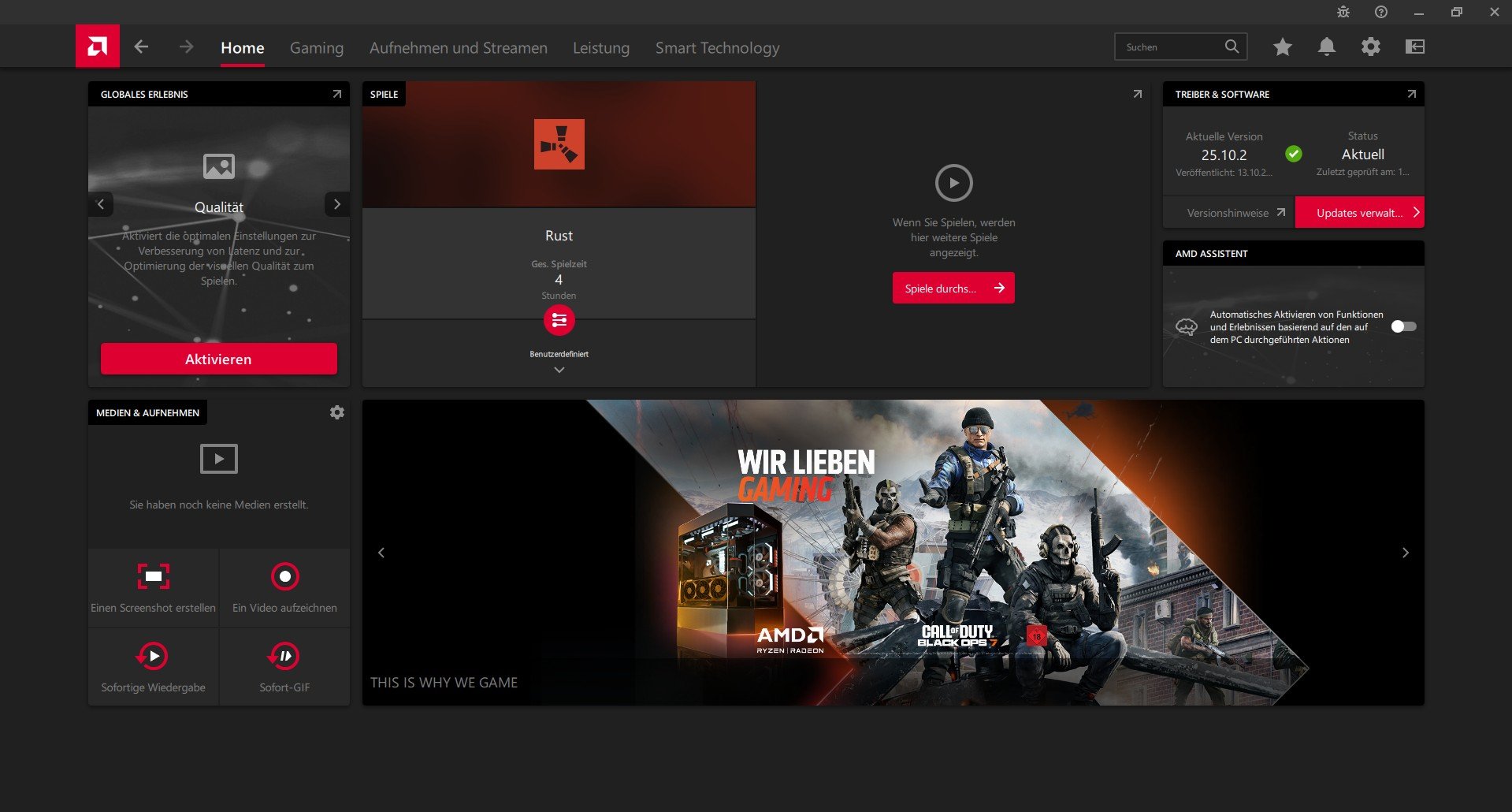Image resolution: width=1512 pixels, height=812 pixels.
Task: Expand the Spiele panel arrow
Action: [x=1137, y=94]
